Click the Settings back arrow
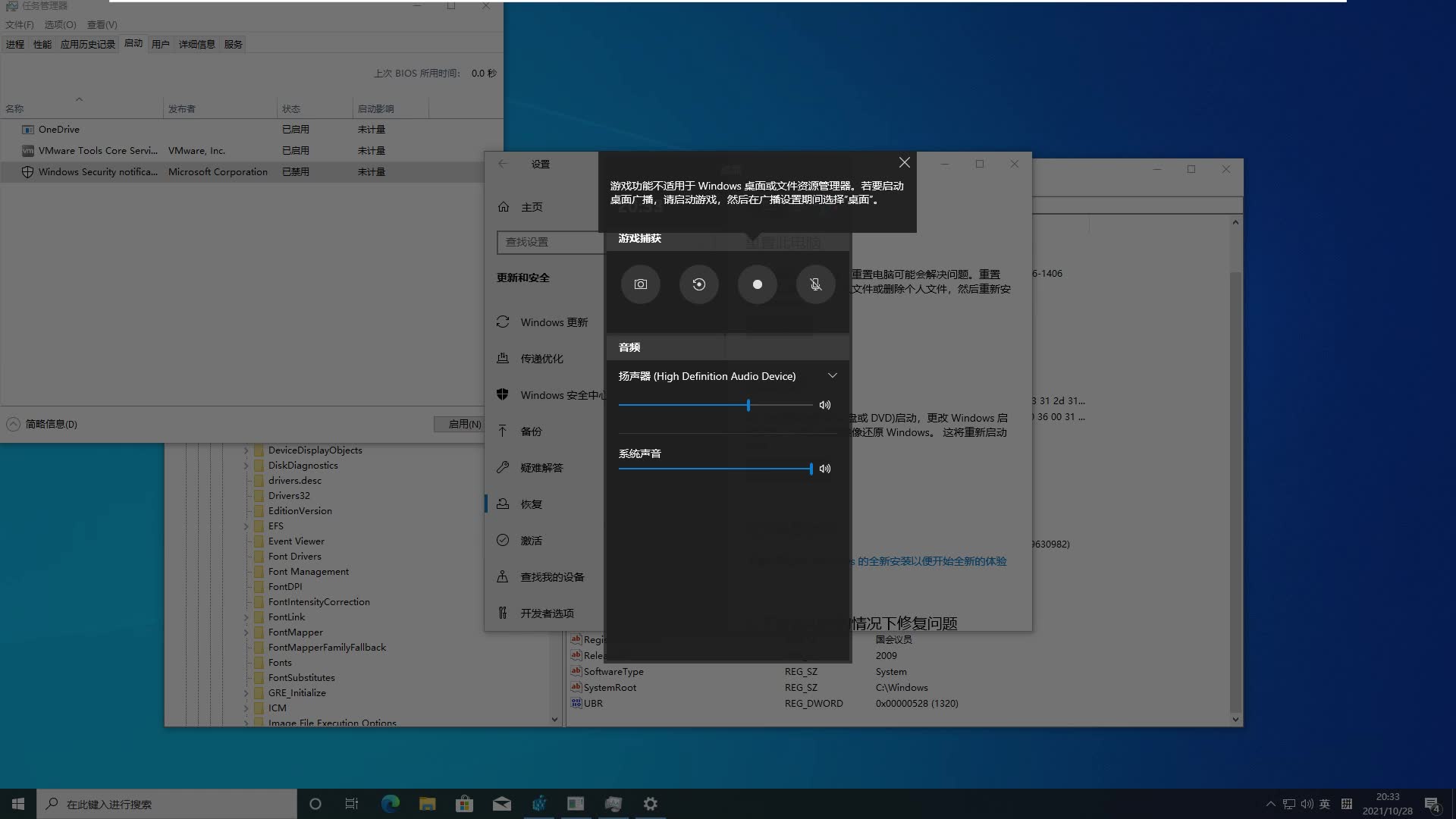Screen dimensions: 1456x819 point(503,164)
